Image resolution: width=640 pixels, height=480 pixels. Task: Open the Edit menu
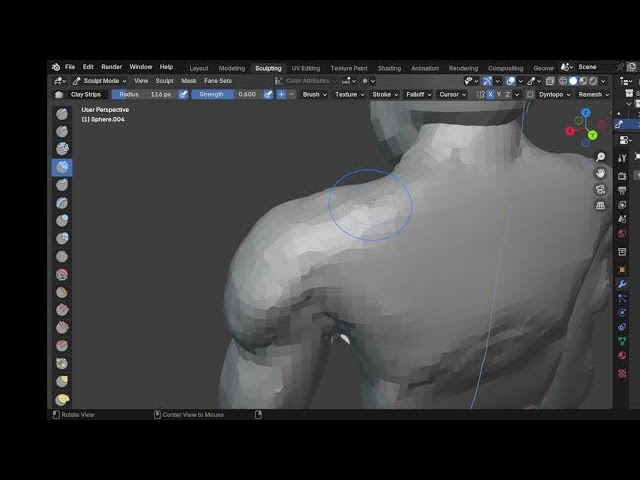pos(88,67)
